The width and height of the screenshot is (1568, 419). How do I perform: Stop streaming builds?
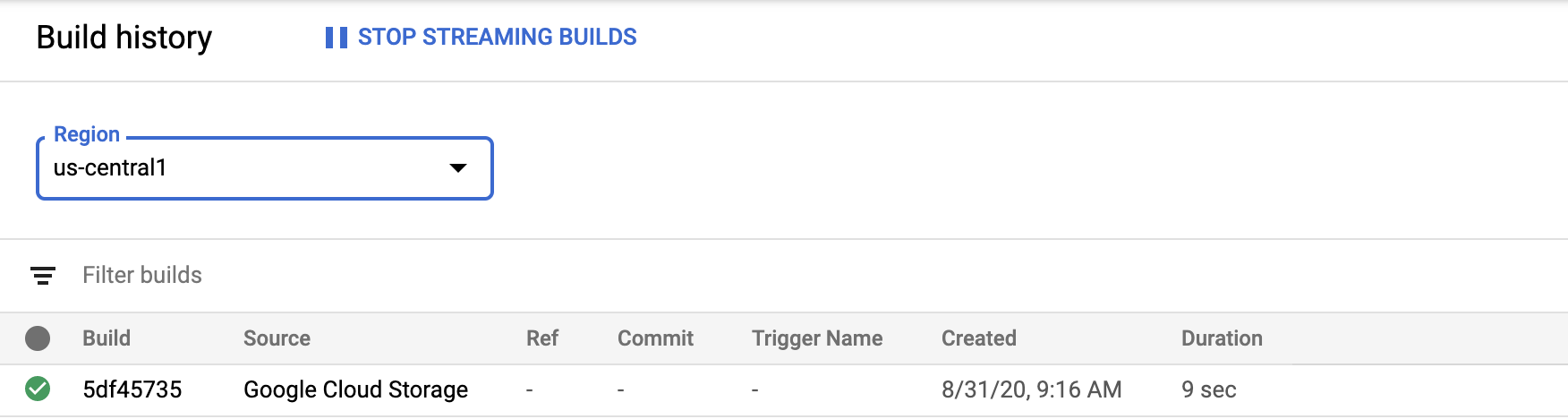point(497,38)
